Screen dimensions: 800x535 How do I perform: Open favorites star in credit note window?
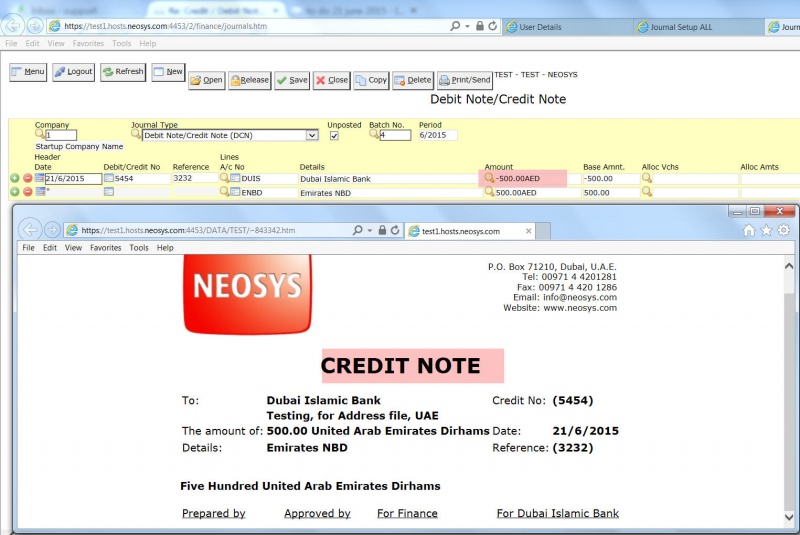point(766,231)
